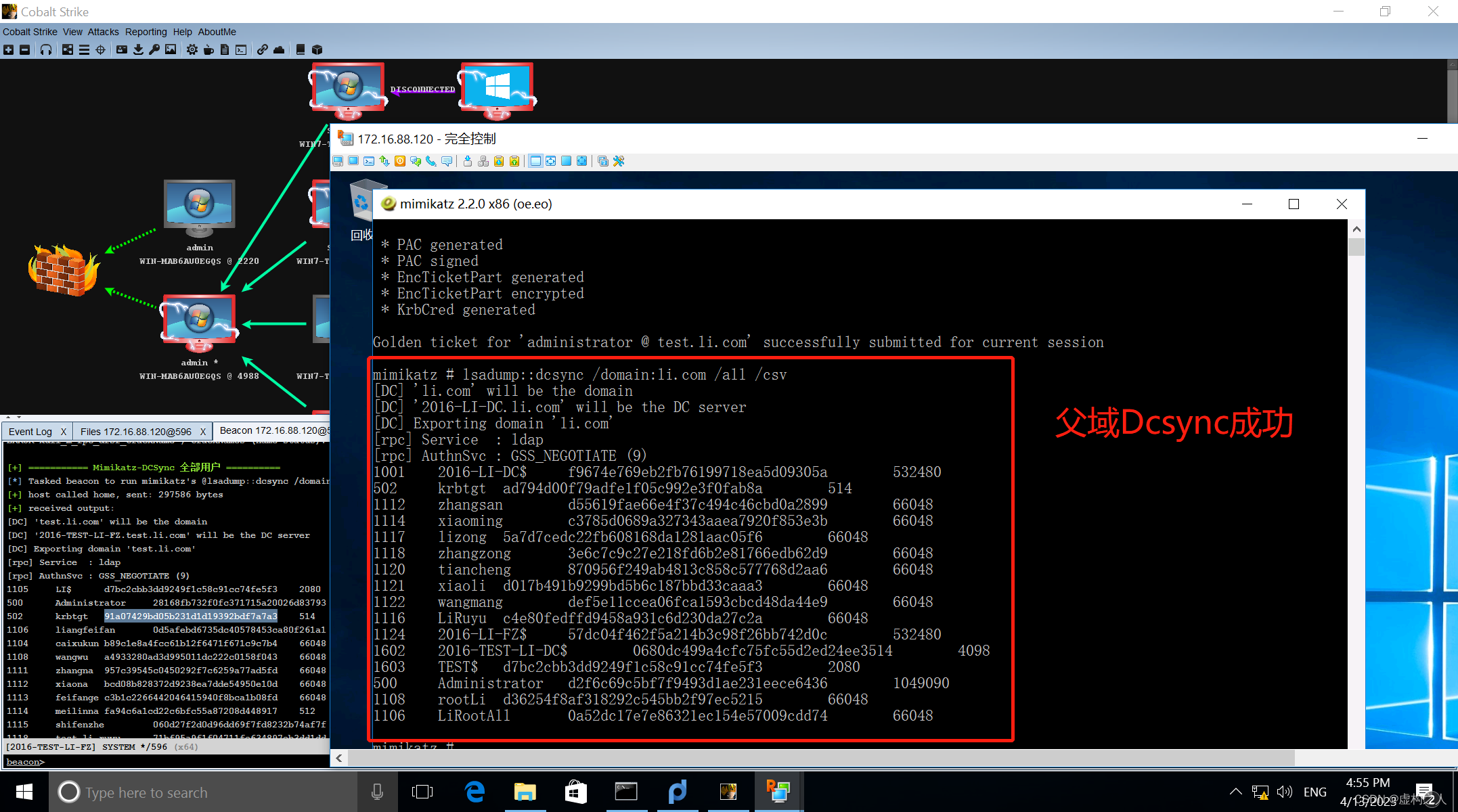The image size is (1458, 812).
Task: Click the remote control wrench tools icon
Action: click(x=619, y=161)
